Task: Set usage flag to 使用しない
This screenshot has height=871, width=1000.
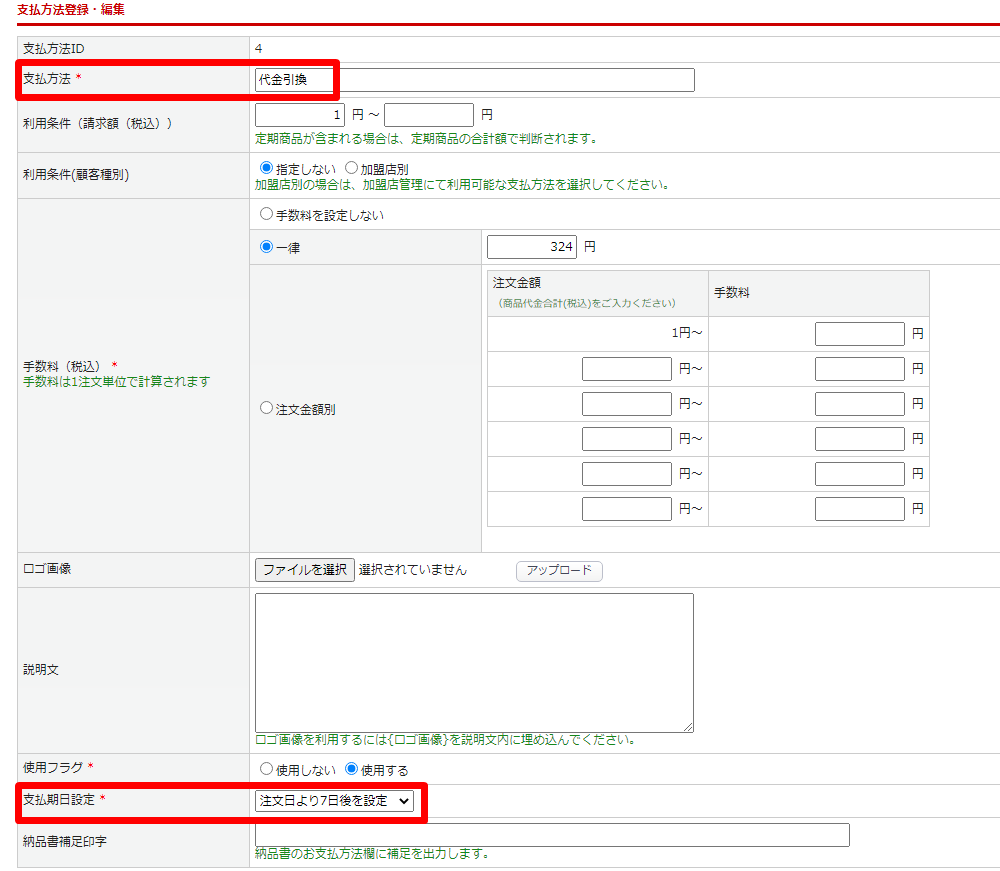Action: (x=266, y=770)
